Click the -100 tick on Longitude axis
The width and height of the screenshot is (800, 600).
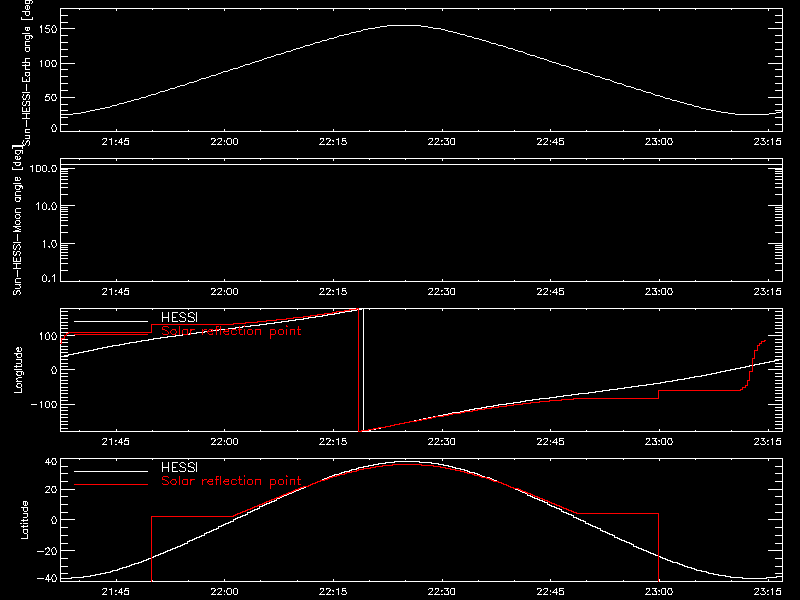tap(44, 404)
